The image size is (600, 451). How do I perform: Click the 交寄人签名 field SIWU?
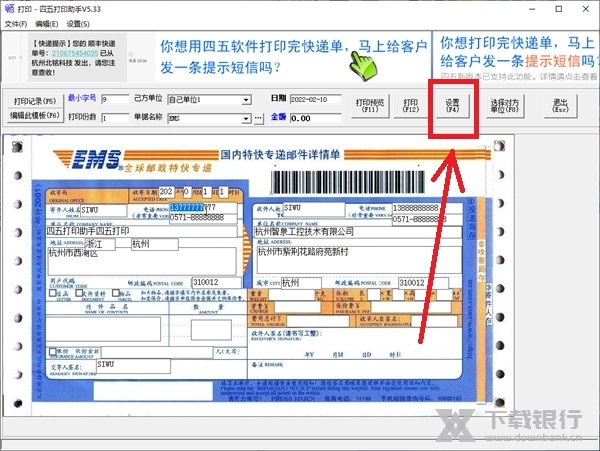tap(133, 366)
